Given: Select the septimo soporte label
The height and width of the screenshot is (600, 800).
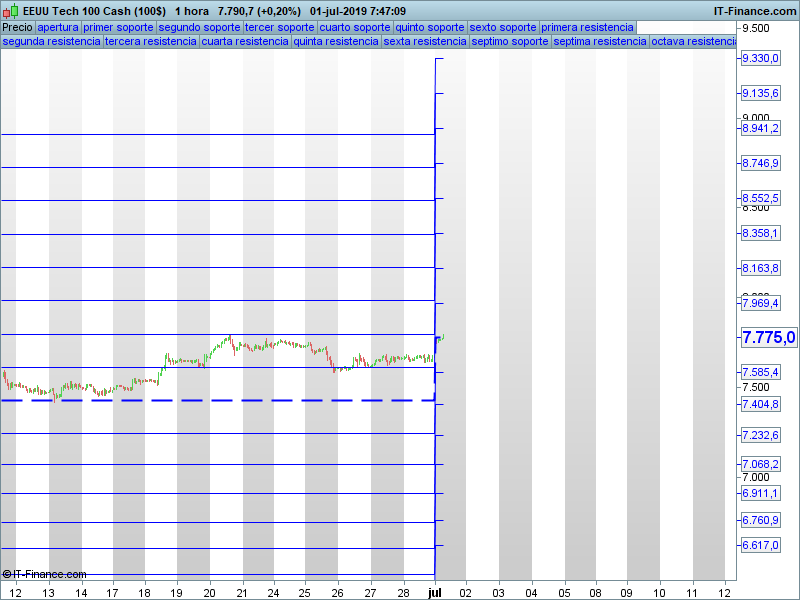Looking at the screenshot, I should pyautogui.click(x=510, y=41).
